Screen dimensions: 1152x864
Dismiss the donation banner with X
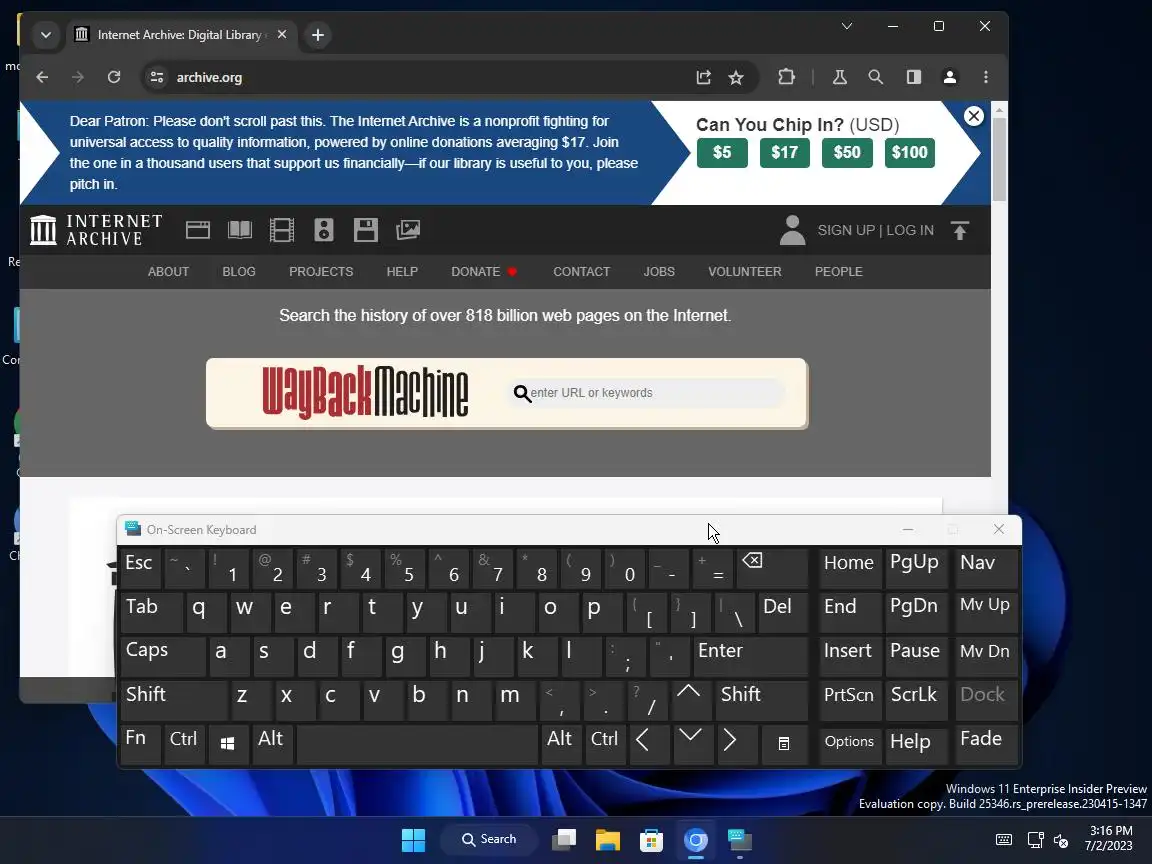click(x=973, y=116)
